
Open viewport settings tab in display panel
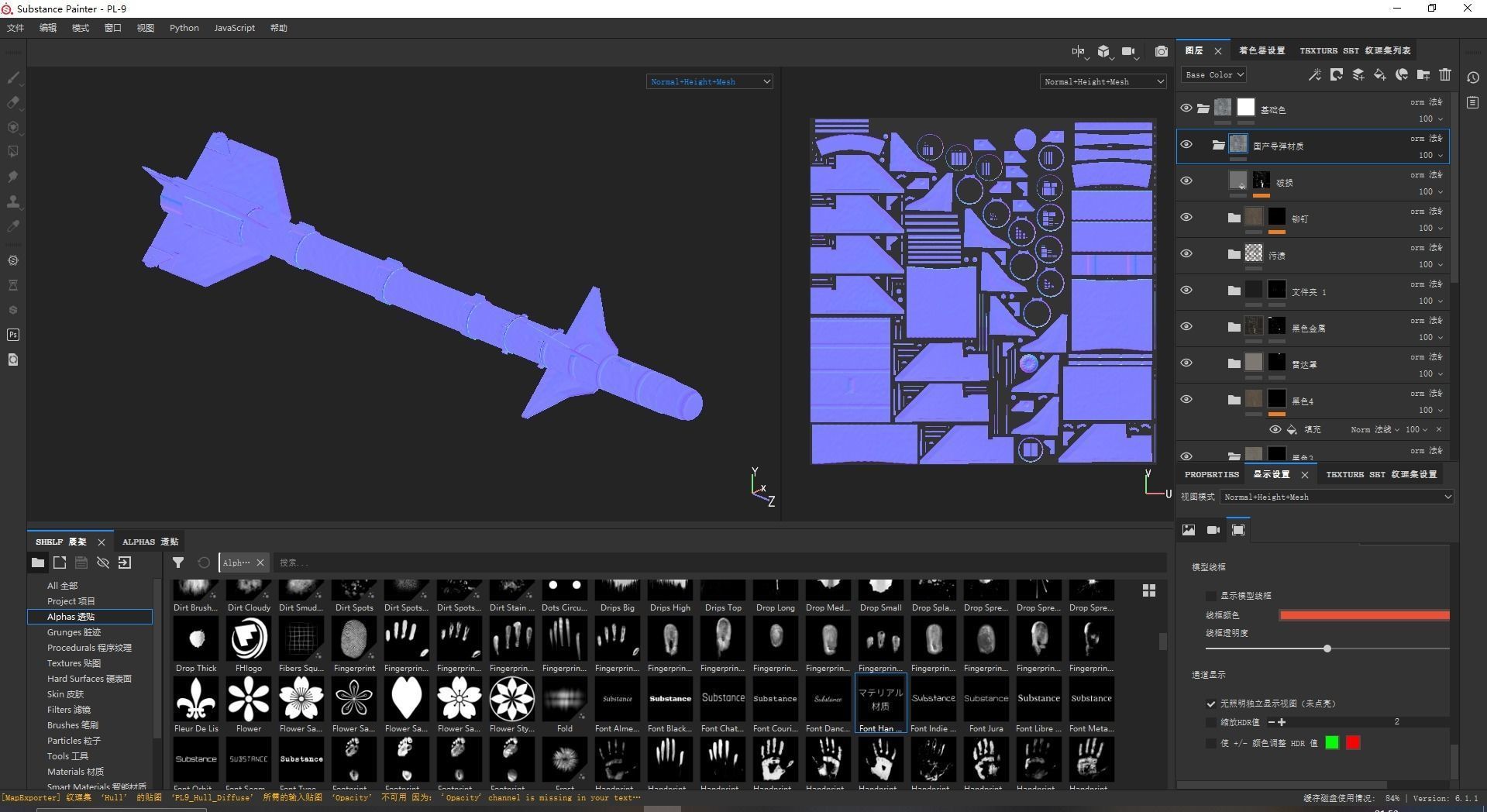click(x=1238, y=530)
